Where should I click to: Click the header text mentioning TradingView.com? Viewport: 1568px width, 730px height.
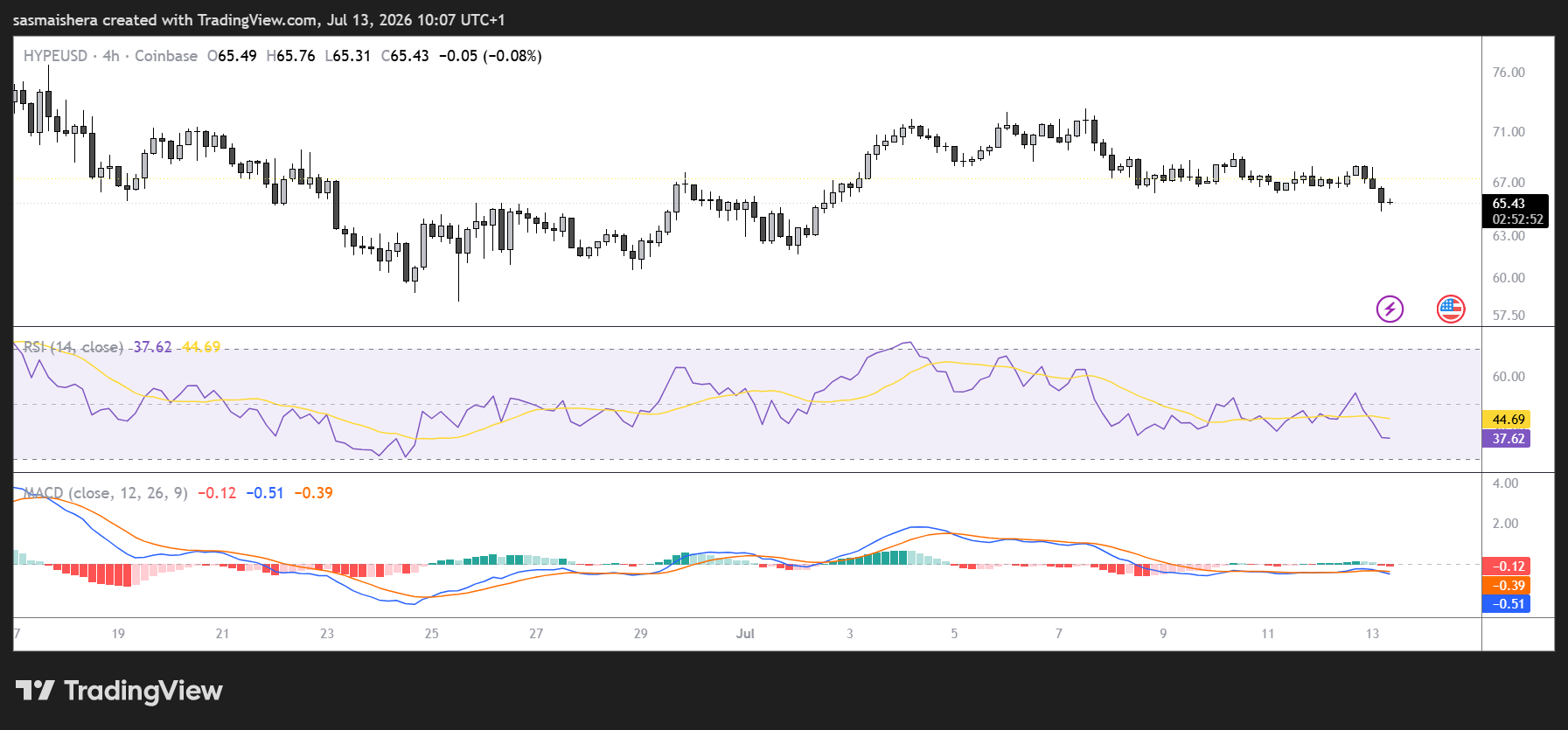[259, 20]
